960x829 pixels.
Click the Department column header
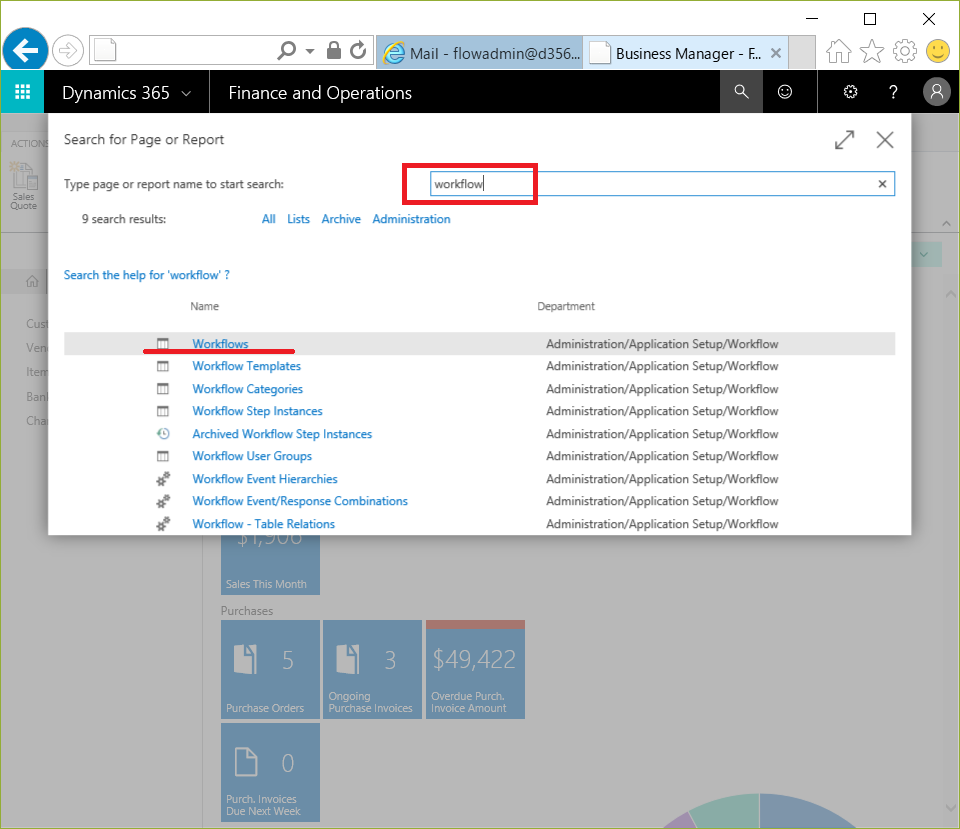tap(566, 306)
